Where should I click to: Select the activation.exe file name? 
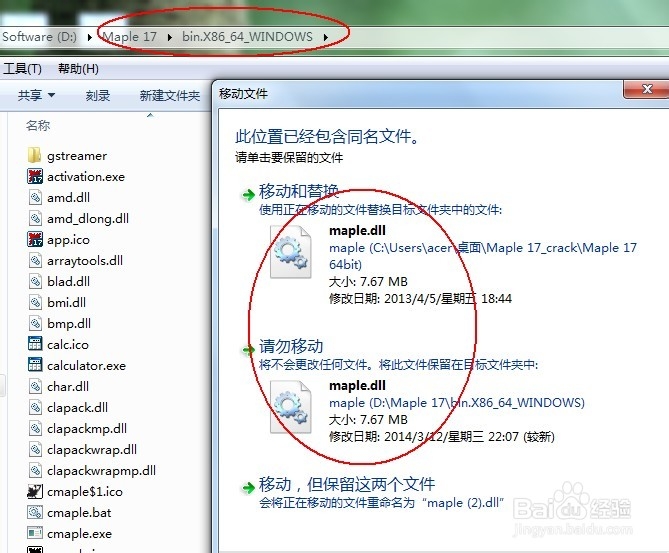[86, 177]
